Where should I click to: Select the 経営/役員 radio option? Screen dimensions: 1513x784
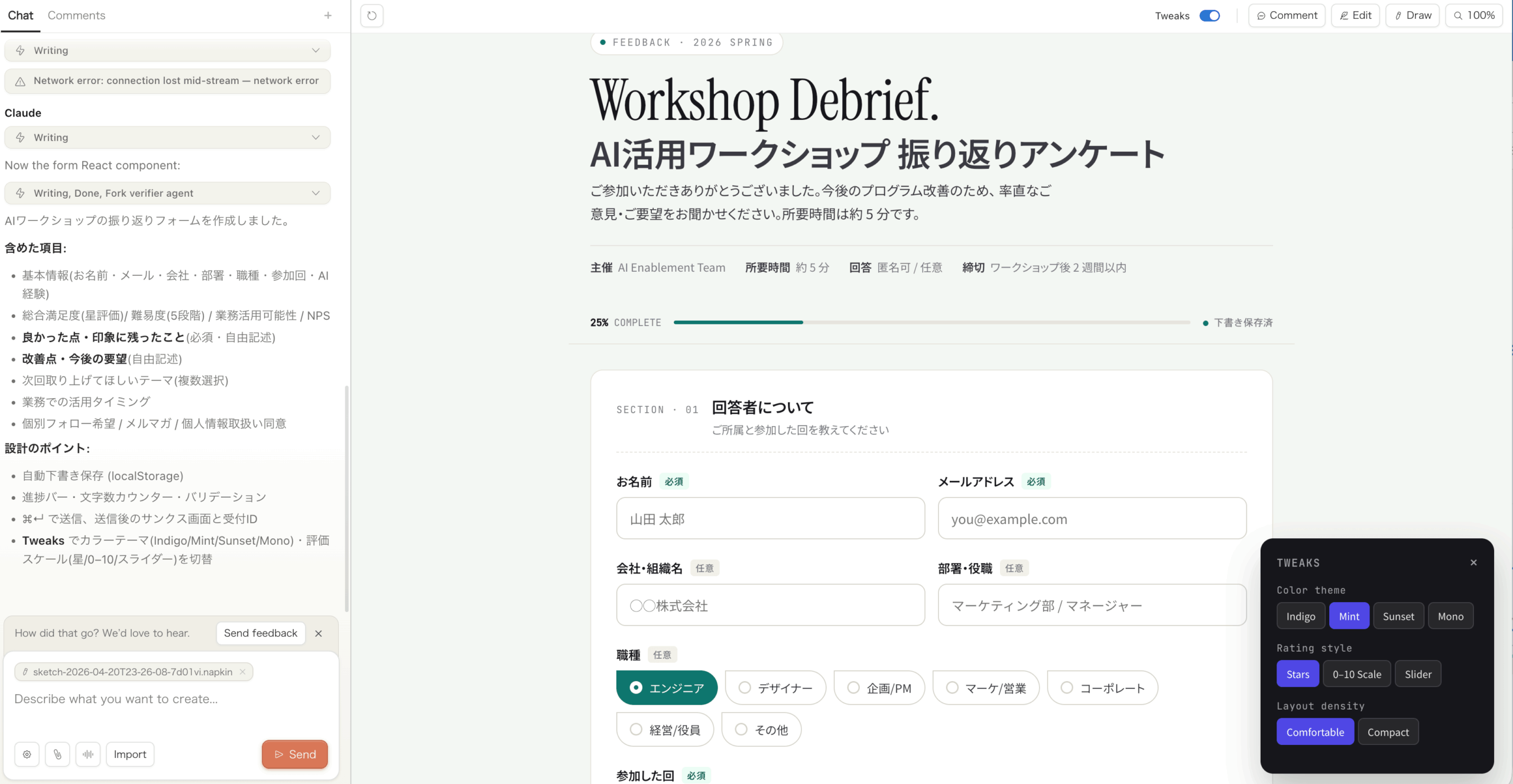coord(664,730)
